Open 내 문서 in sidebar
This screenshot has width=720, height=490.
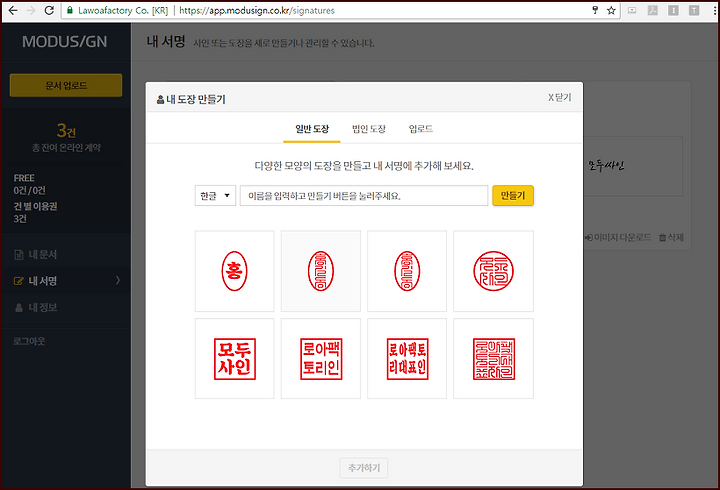(x=43, y=254)
